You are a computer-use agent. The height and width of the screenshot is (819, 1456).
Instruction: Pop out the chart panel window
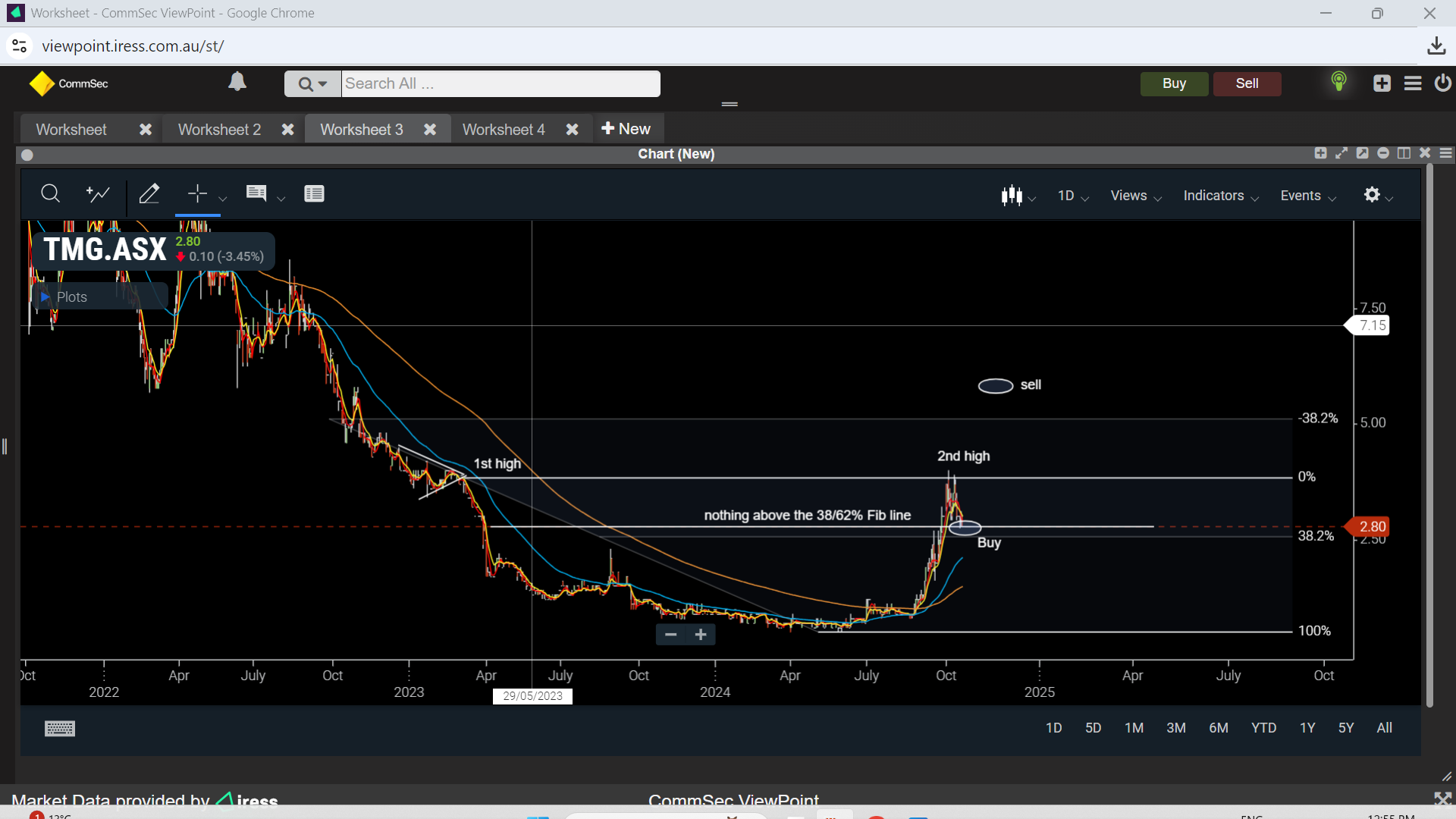1362,153
